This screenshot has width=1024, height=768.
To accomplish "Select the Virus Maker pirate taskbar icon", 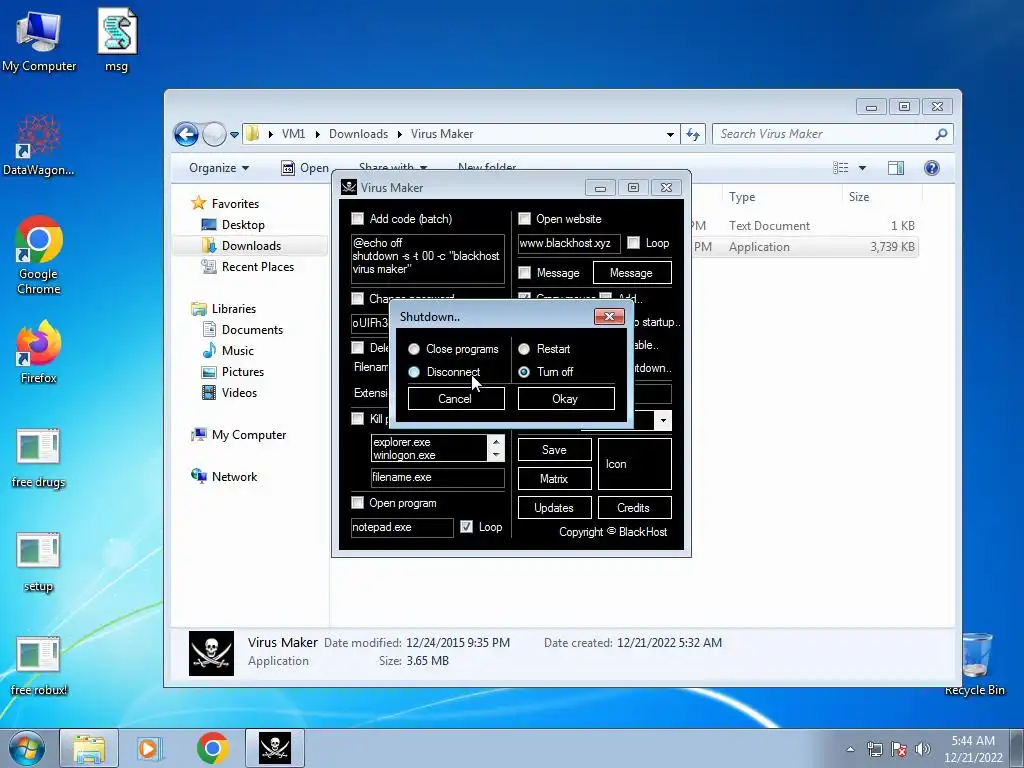I will [275, 748].
